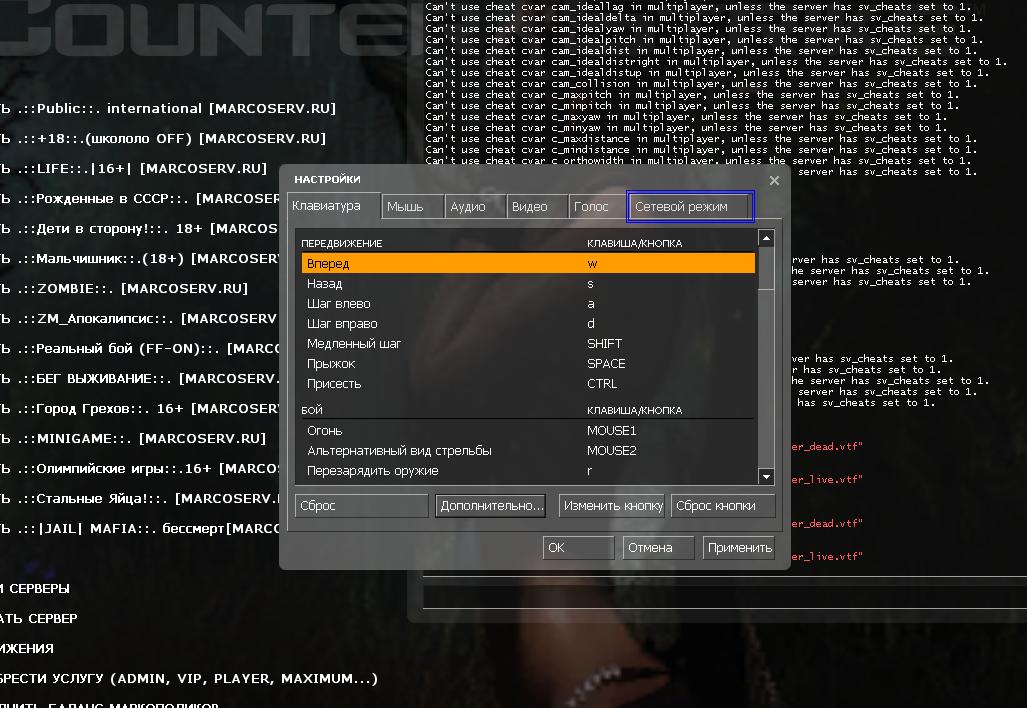Close the Настройки dialog with X
1027x708 pixels.
pyautogui.click(x=774, y=180)
